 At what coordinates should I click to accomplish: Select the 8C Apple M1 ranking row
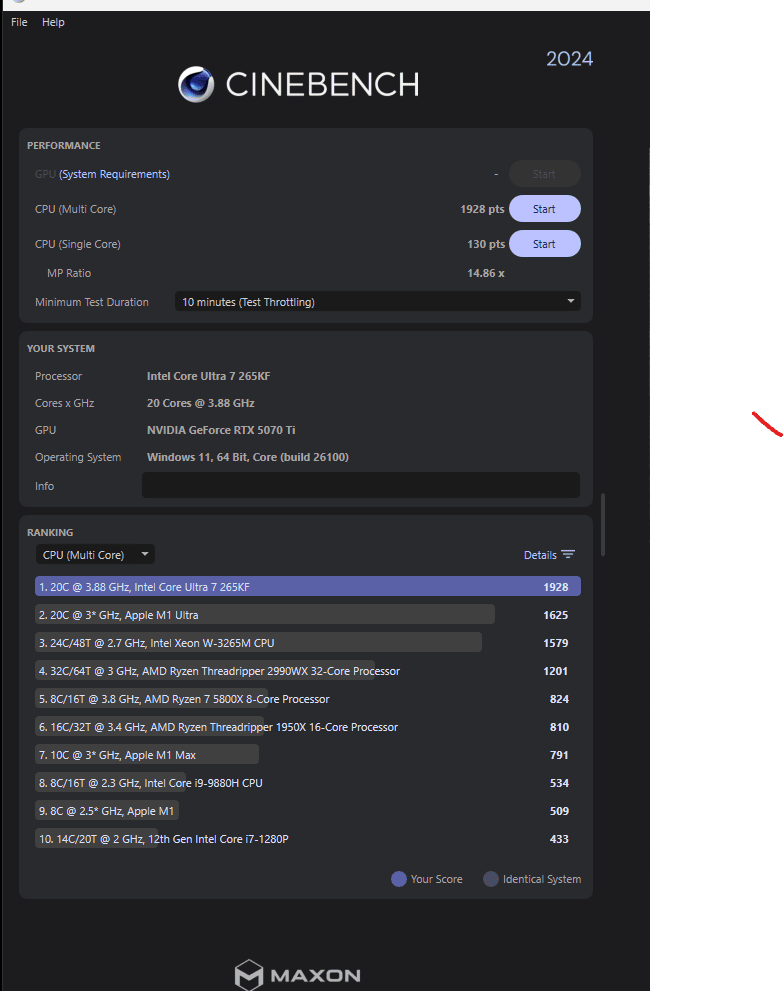[308, 810]
